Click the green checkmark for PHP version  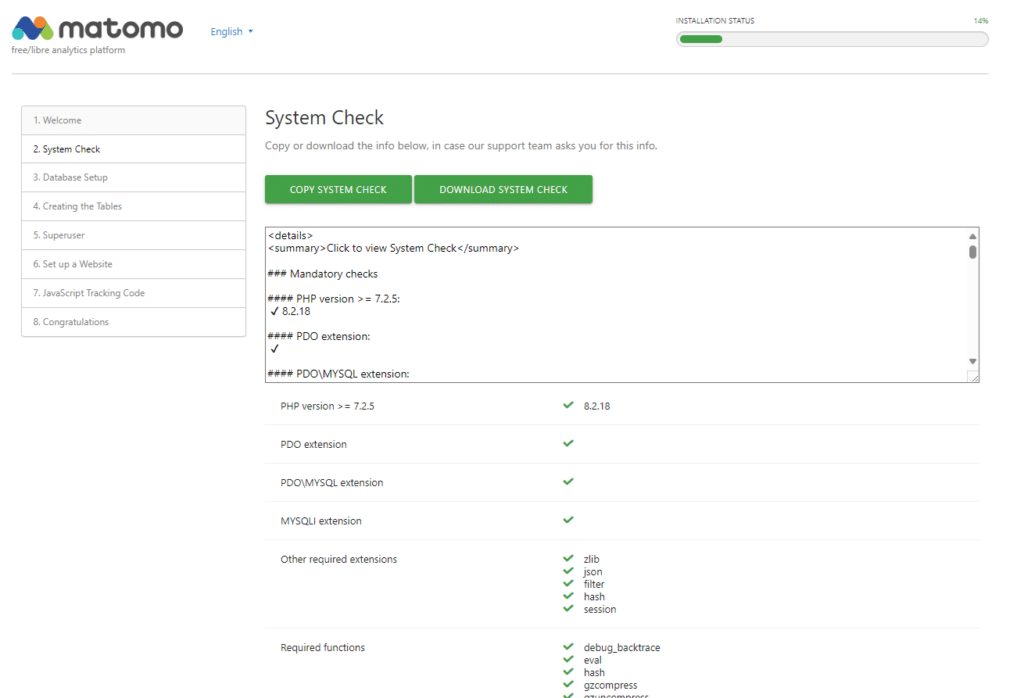coord(568,405)
